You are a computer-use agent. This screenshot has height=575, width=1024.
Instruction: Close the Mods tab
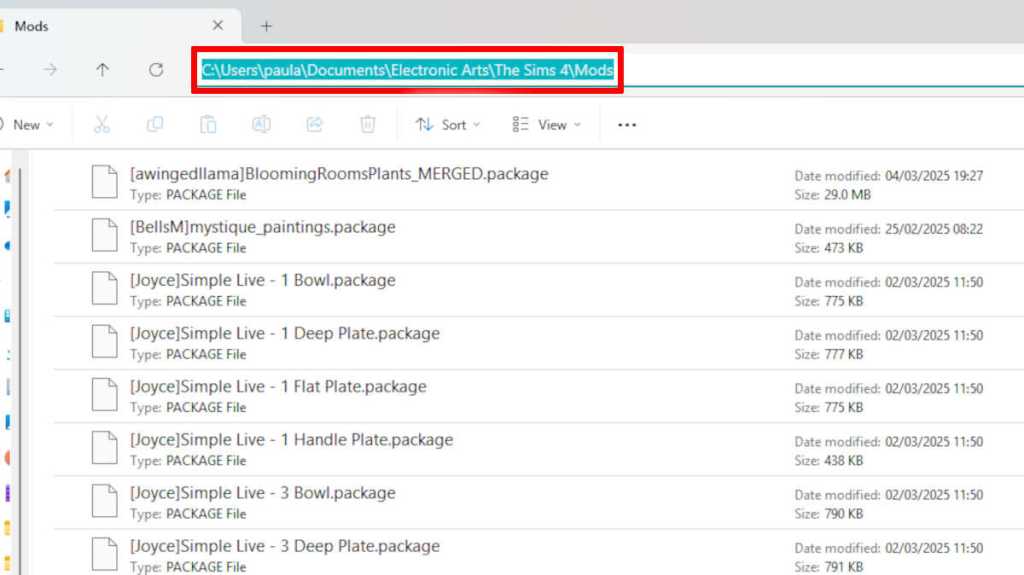pos(218,26)
